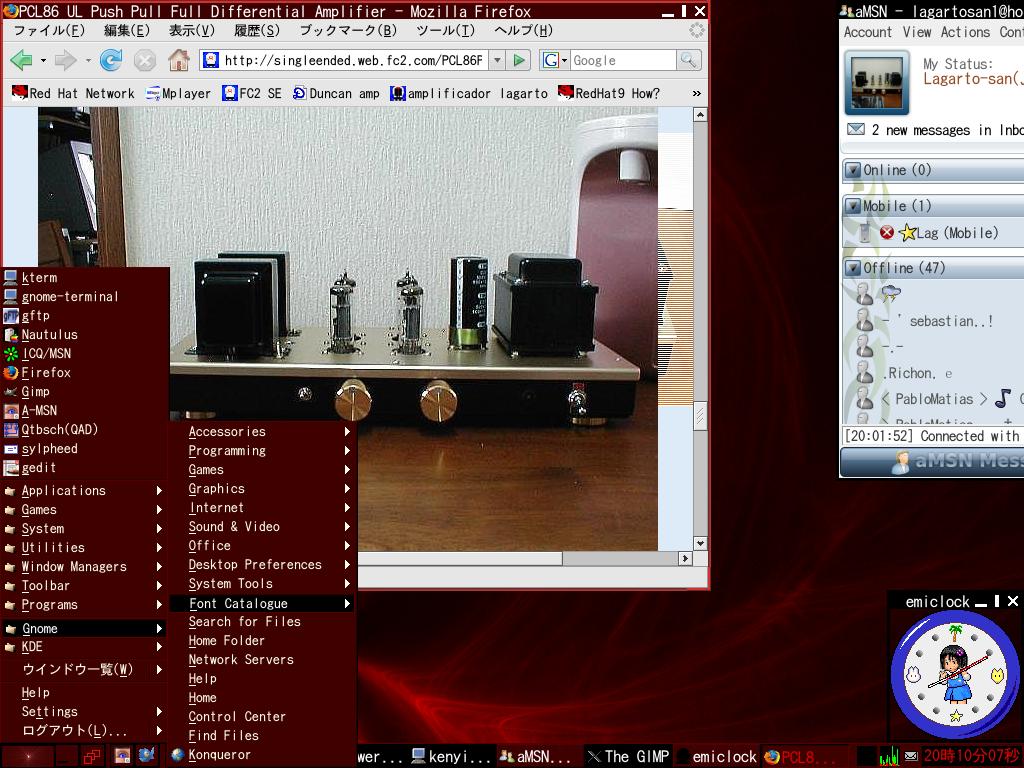1024x768 pixels.
Task: Click the musical note icon beside PabloMatias
Action: (1003, 399)
